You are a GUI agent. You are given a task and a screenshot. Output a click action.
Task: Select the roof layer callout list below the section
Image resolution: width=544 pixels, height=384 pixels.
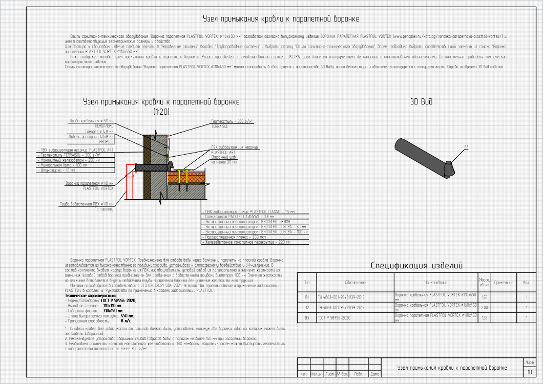pos(255,227)
